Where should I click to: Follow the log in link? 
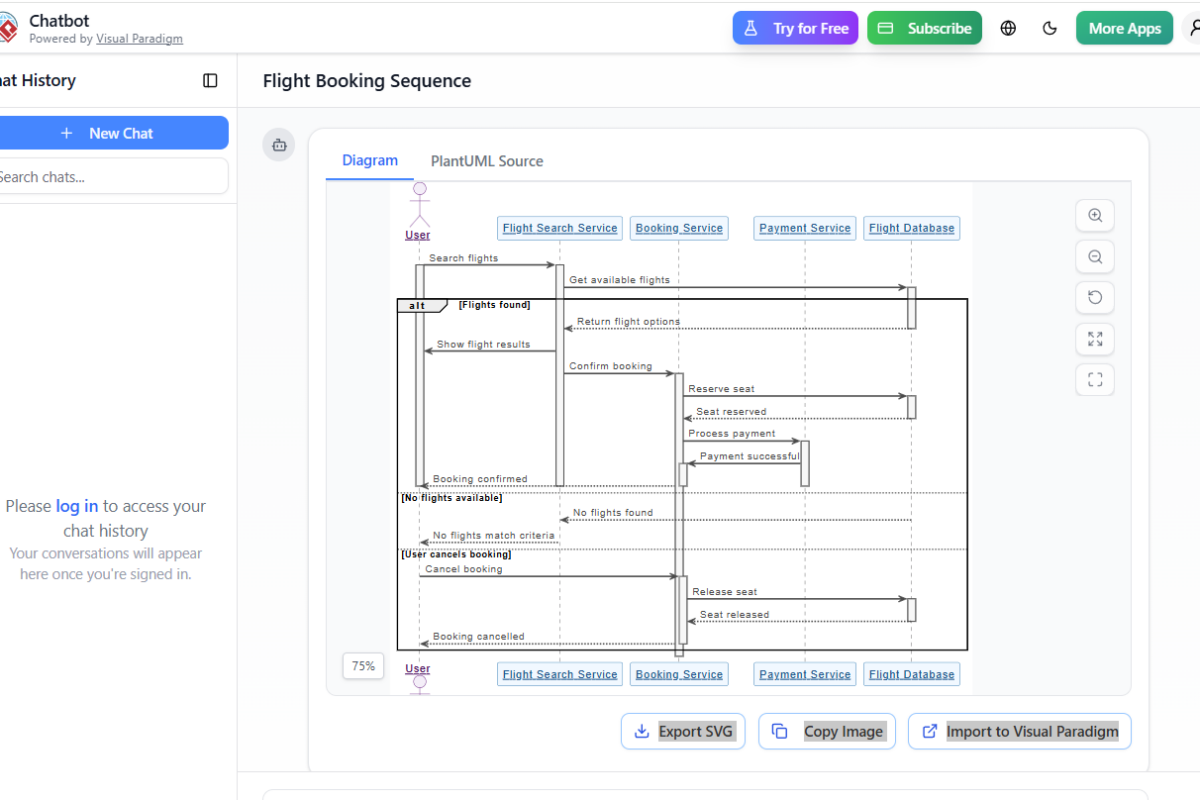click(77, 506)
